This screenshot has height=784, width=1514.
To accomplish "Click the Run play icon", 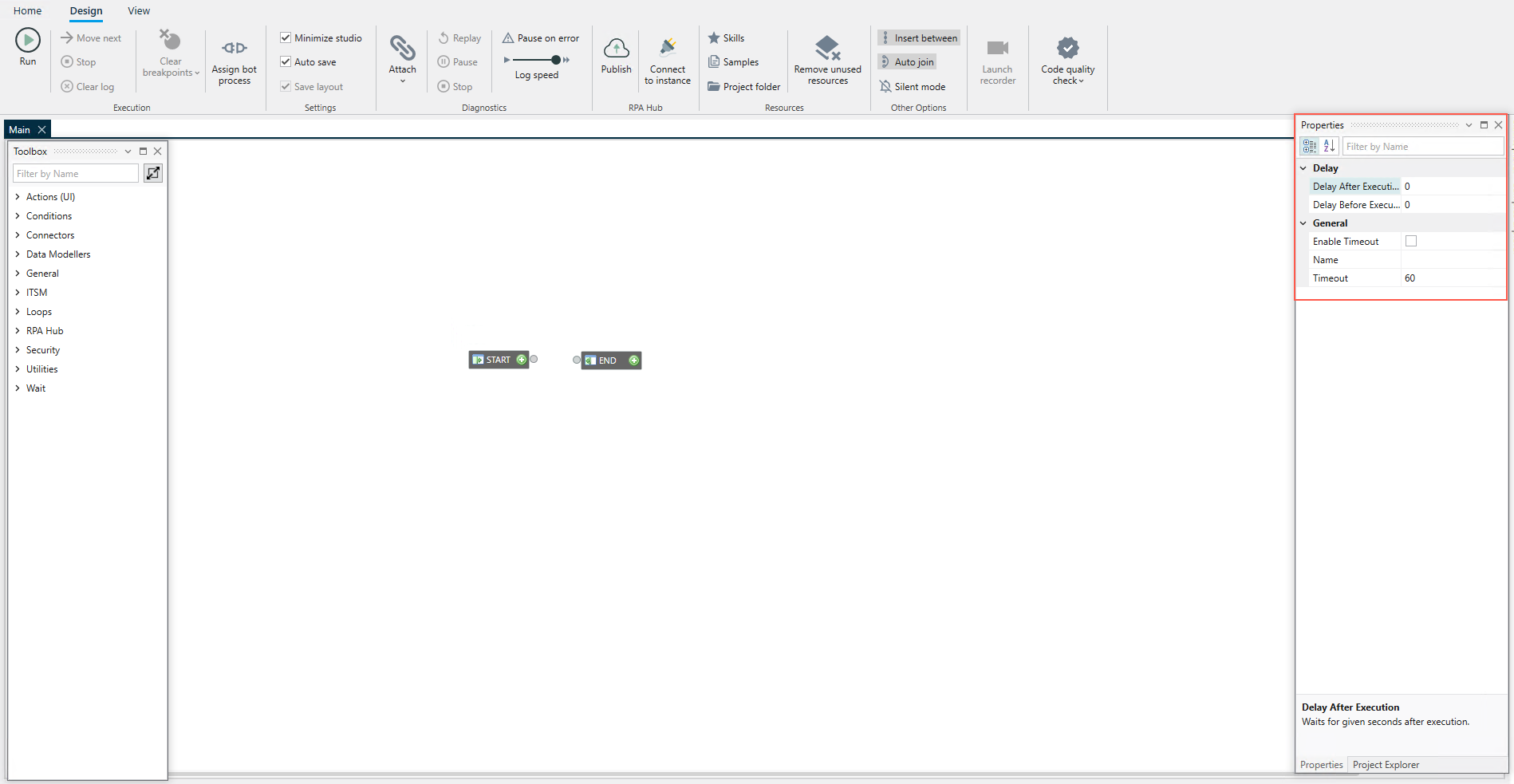I will pyautogui.click(x=27, y=40).
